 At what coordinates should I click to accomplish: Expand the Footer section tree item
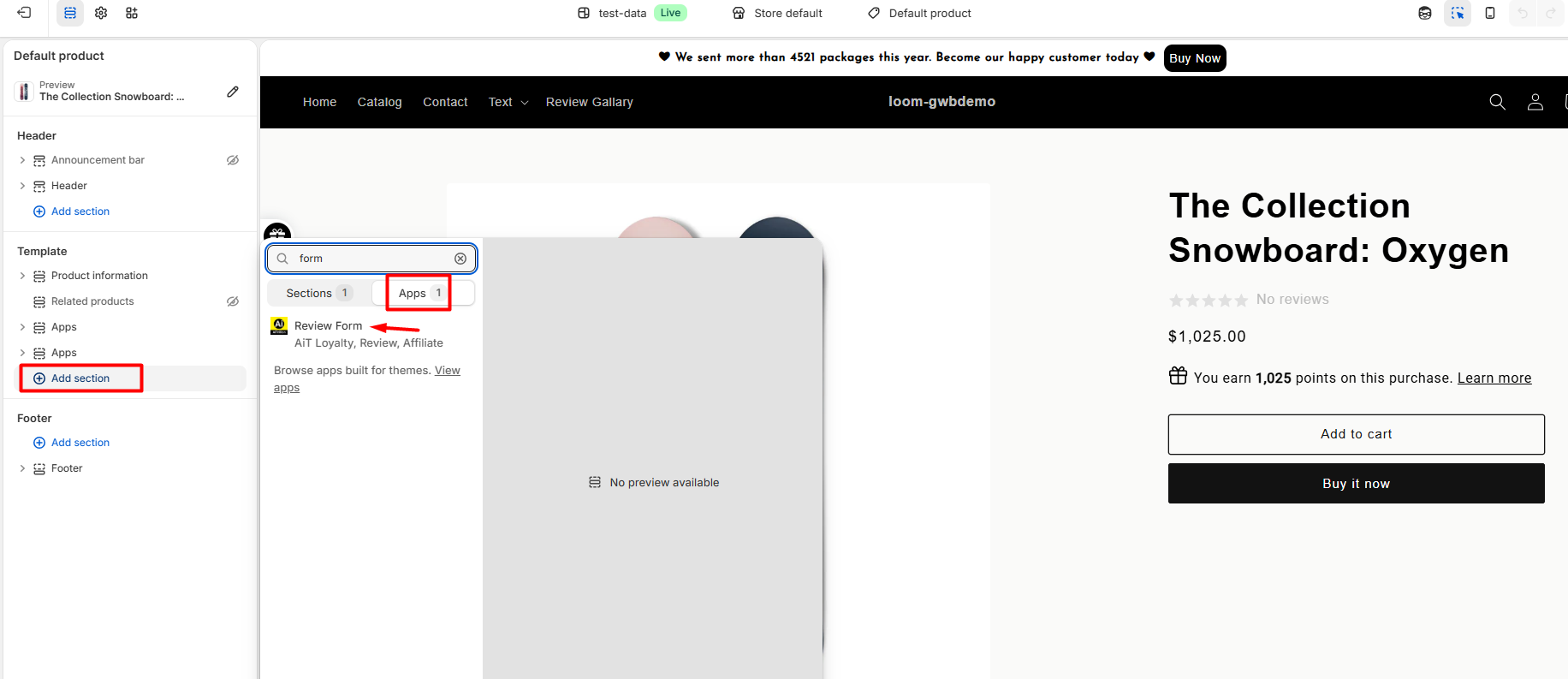[x=22, y=468]
